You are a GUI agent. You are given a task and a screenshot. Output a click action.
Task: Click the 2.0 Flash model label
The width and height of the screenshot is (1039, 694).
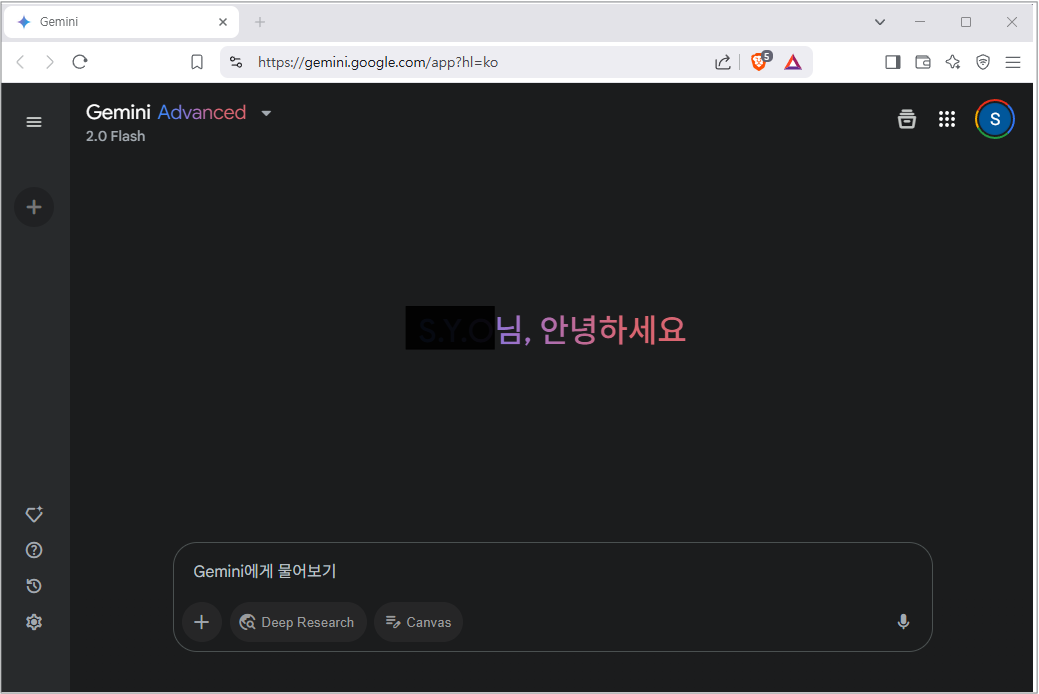pyautogui.click(x=115, y=136)
